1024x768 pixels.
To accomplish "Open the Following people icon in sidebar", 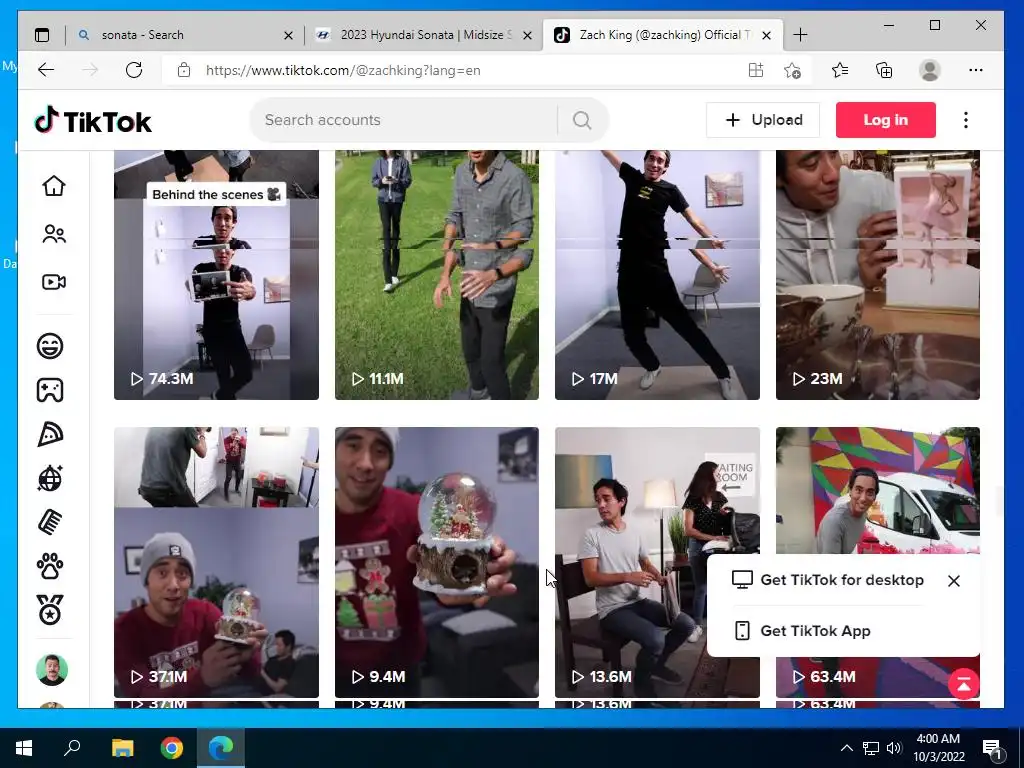I will 54,234.
